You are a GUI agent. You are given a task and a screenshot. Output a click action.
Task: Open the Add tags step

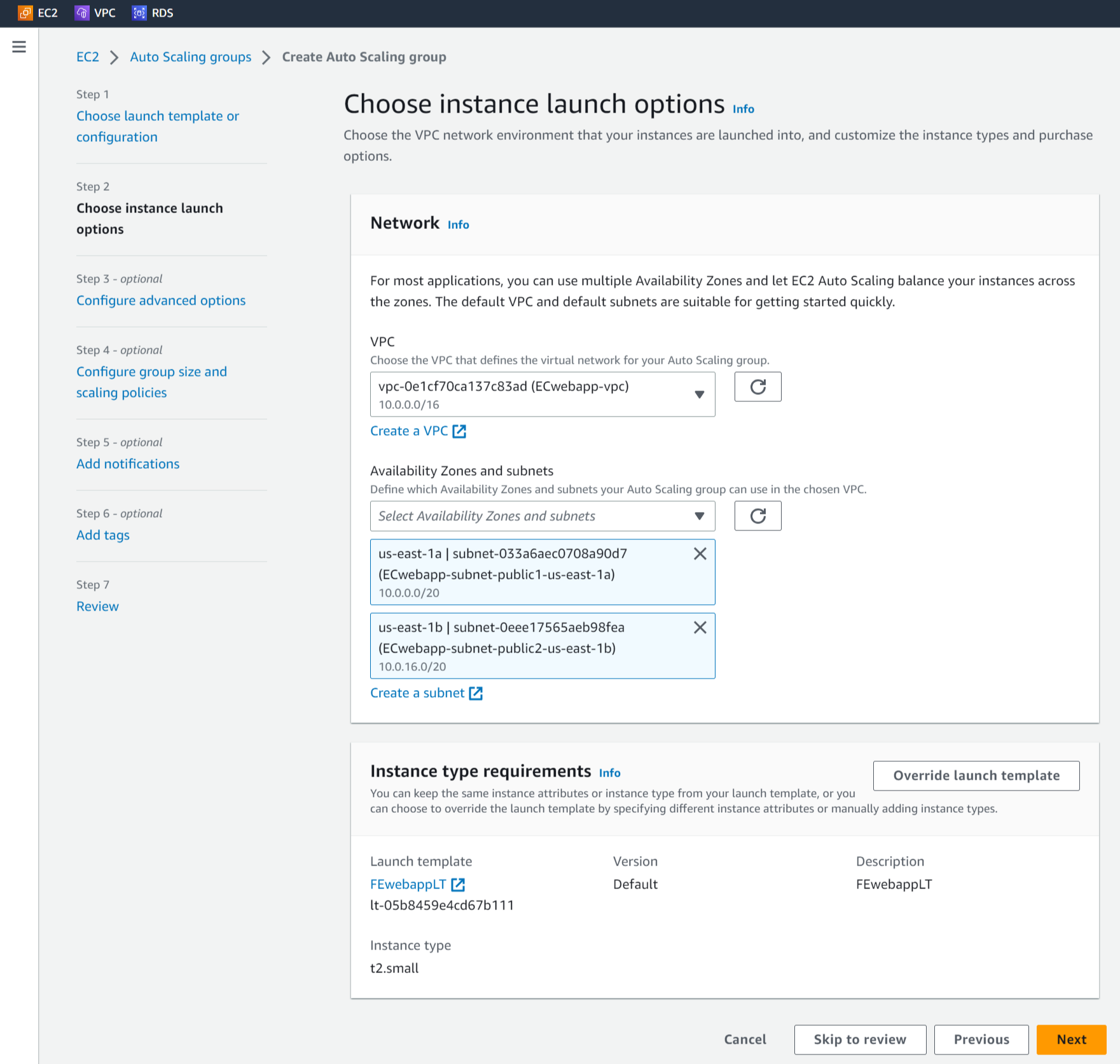point(102,535)
